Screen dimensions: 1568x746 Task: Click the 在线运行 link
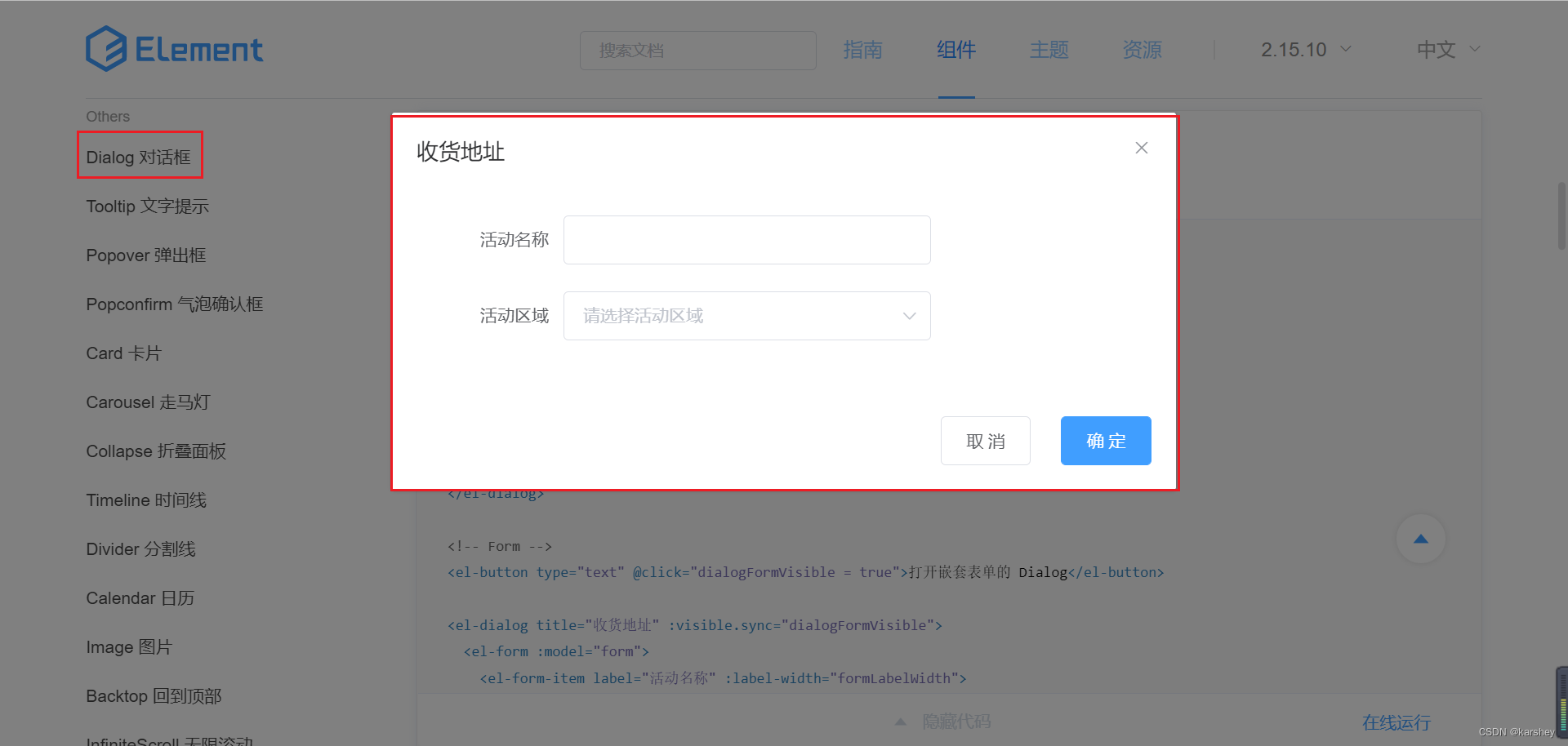click(x=1396, y=722)
